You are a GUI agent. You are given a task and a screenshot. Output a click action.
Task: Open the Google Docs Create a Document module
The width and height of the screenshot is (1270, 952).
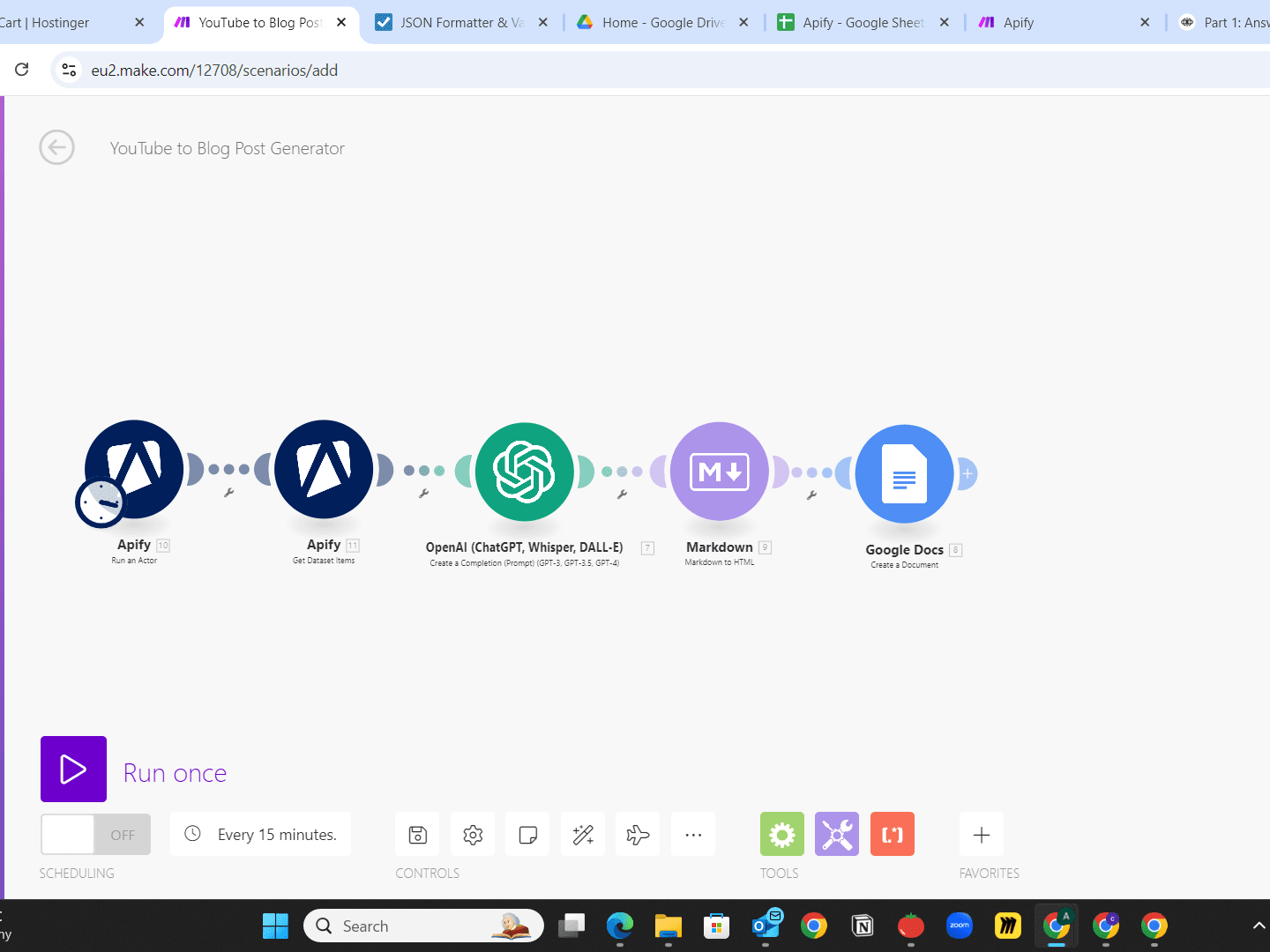905,474
